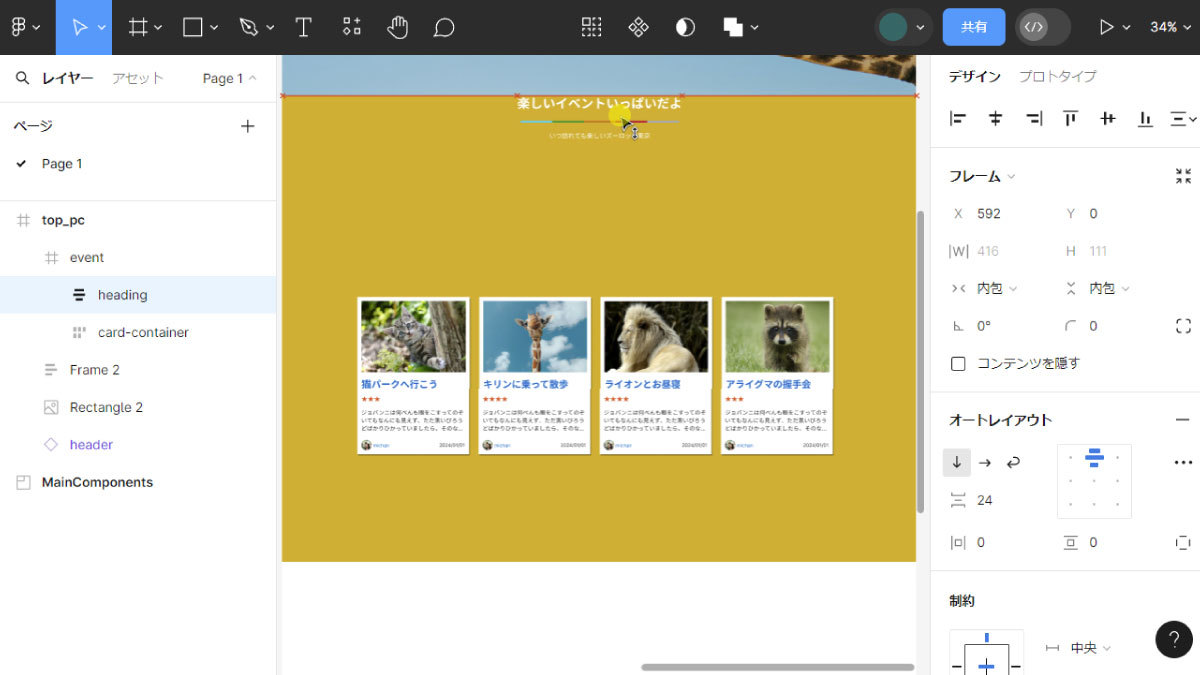
Task: Remove auto layout with minus icon
Action: click(1182, 420)
